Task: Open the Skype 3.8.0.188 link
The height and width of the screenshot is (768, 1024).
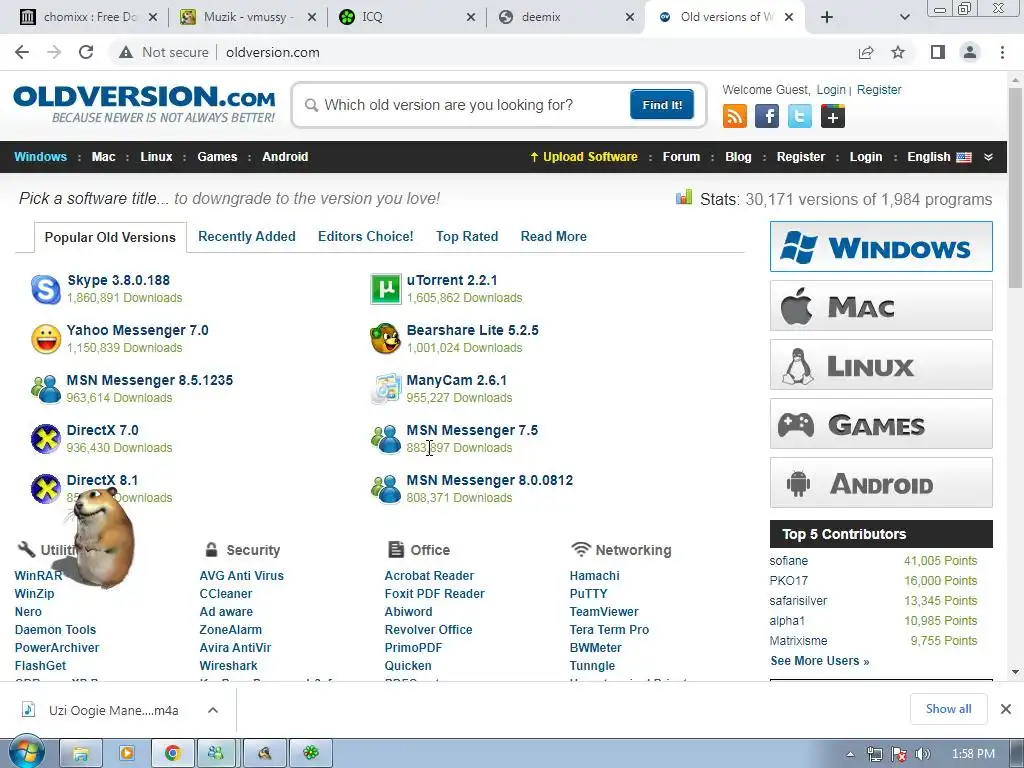Action: pyautogui.click(x=118, y=280)
